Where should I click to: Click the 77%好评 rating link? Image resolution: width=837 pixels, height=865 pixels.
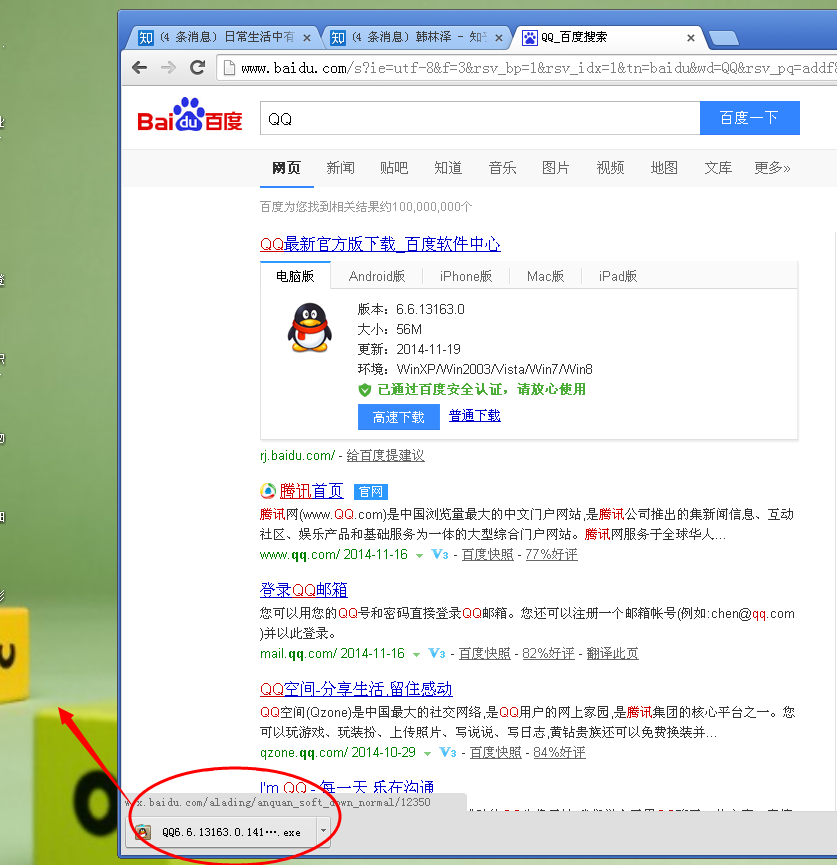[551, 555]
